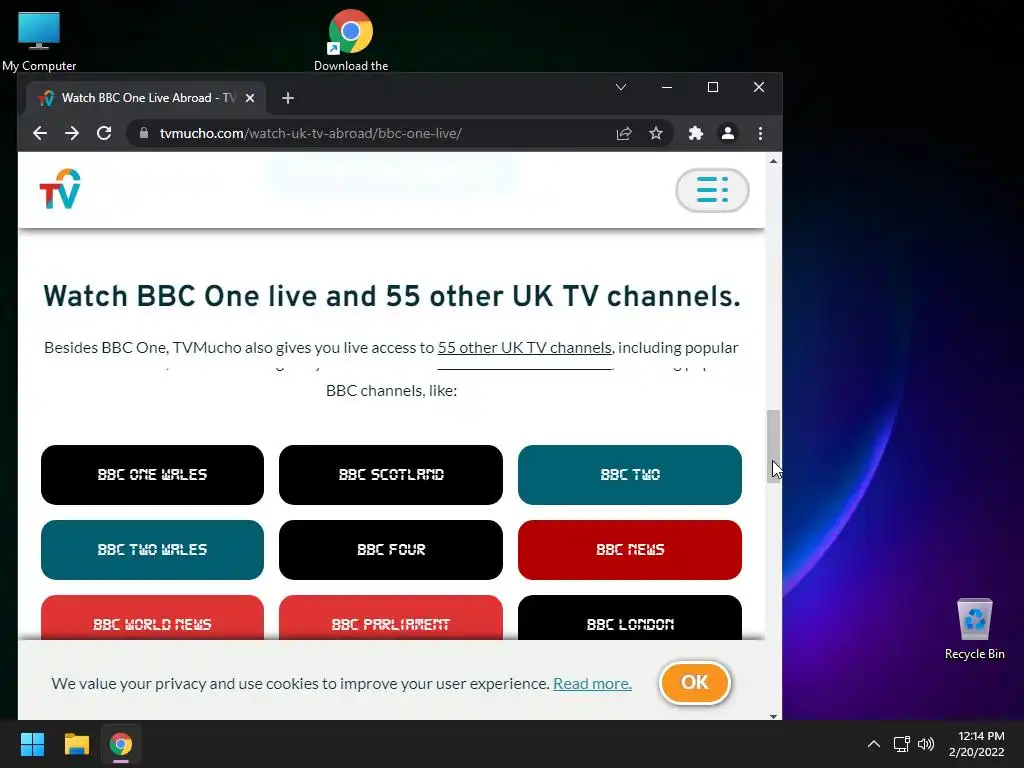1024x768 pixels.
Task: Open BBC London channel
Action: click(x=630, y=618)
